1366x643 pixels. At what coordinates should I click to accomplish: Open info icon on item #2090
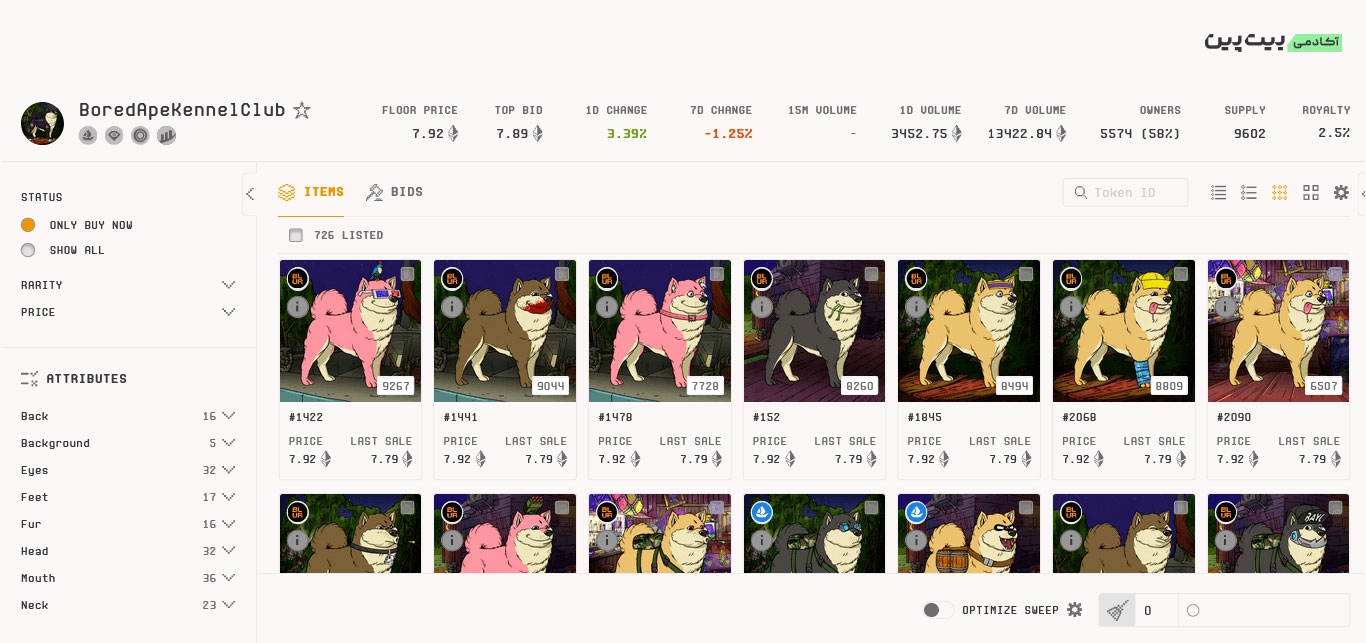(1225, 307)
